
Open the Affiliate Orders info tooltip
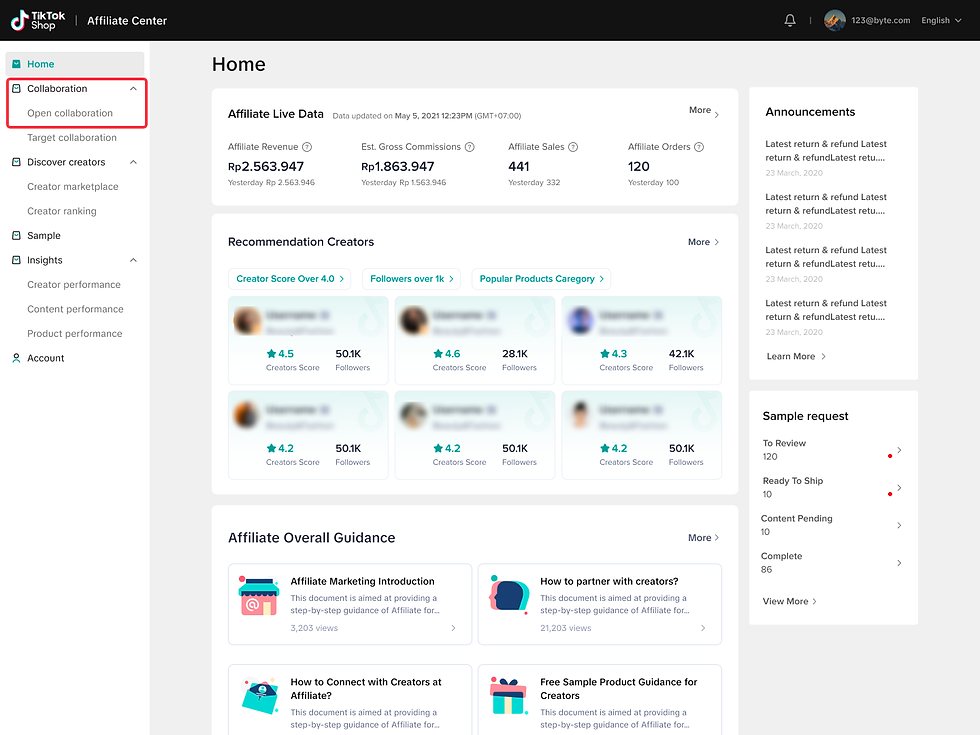699,146
